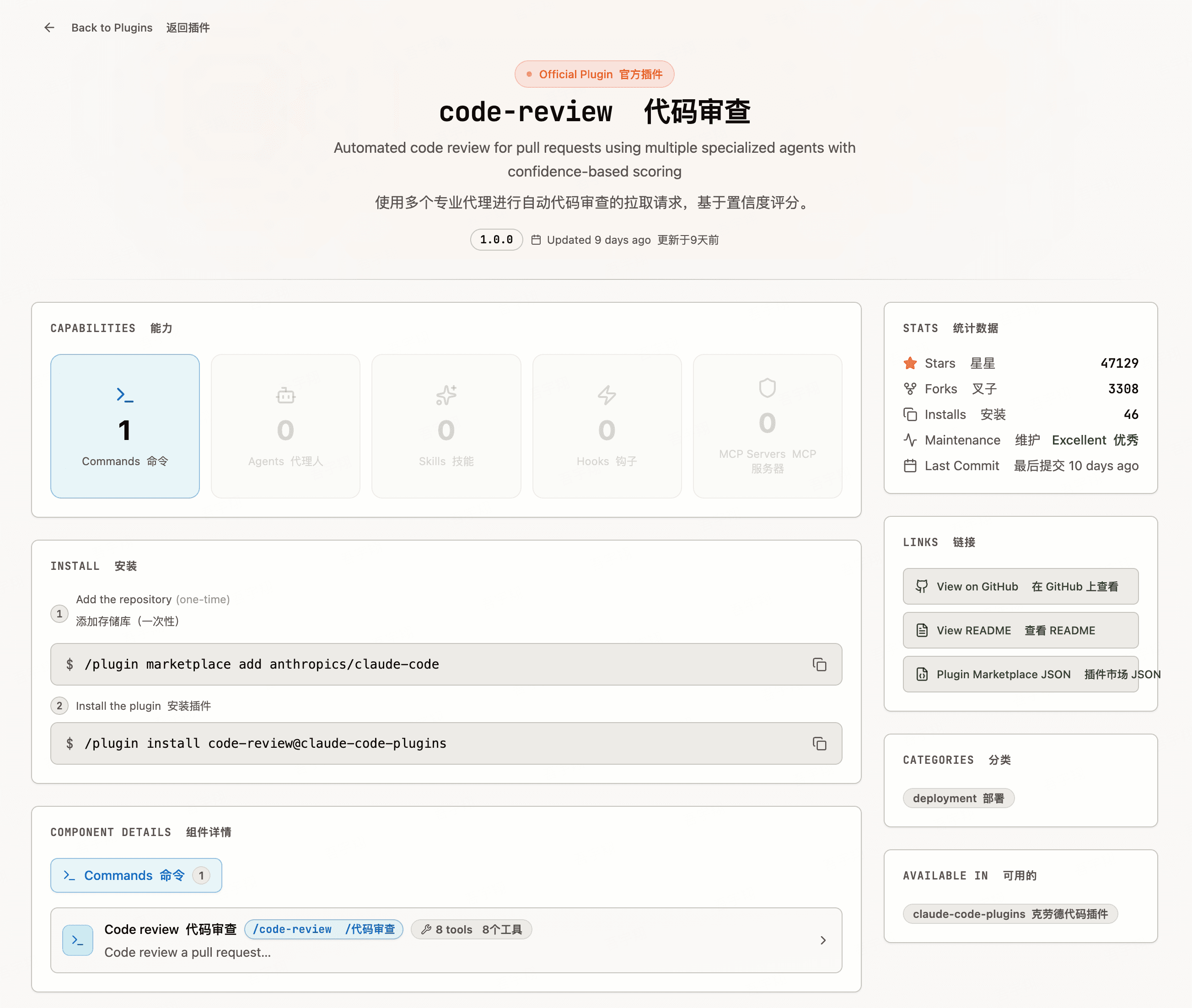Click the Agents robot icon card
Screen dimensions: 1192x1008
click(285, 426)
